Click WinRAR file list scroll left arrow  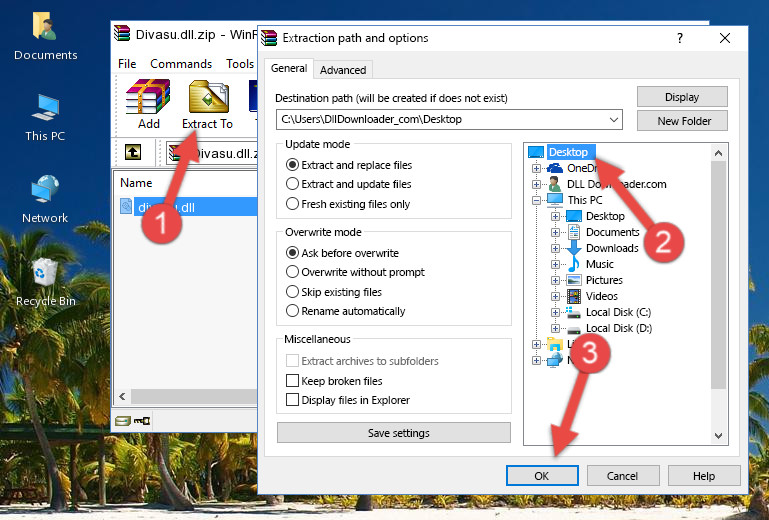tap(122, 396)
